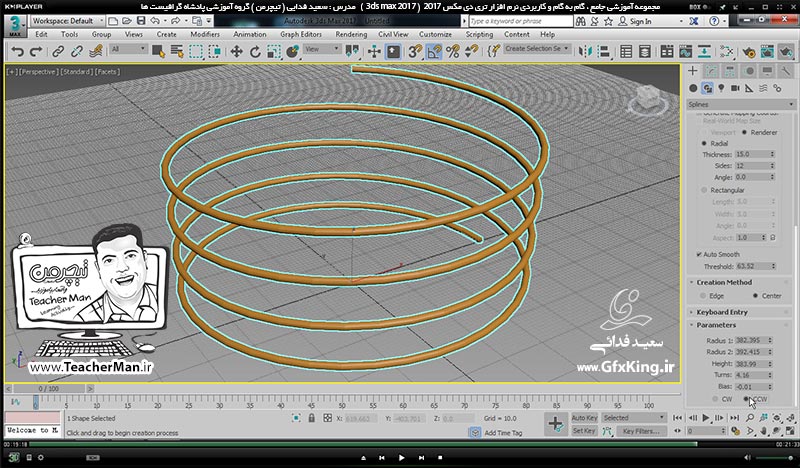Screen dimensions: 800x468
Task: Click Sign In in the title bar
Action: [640, 21]
